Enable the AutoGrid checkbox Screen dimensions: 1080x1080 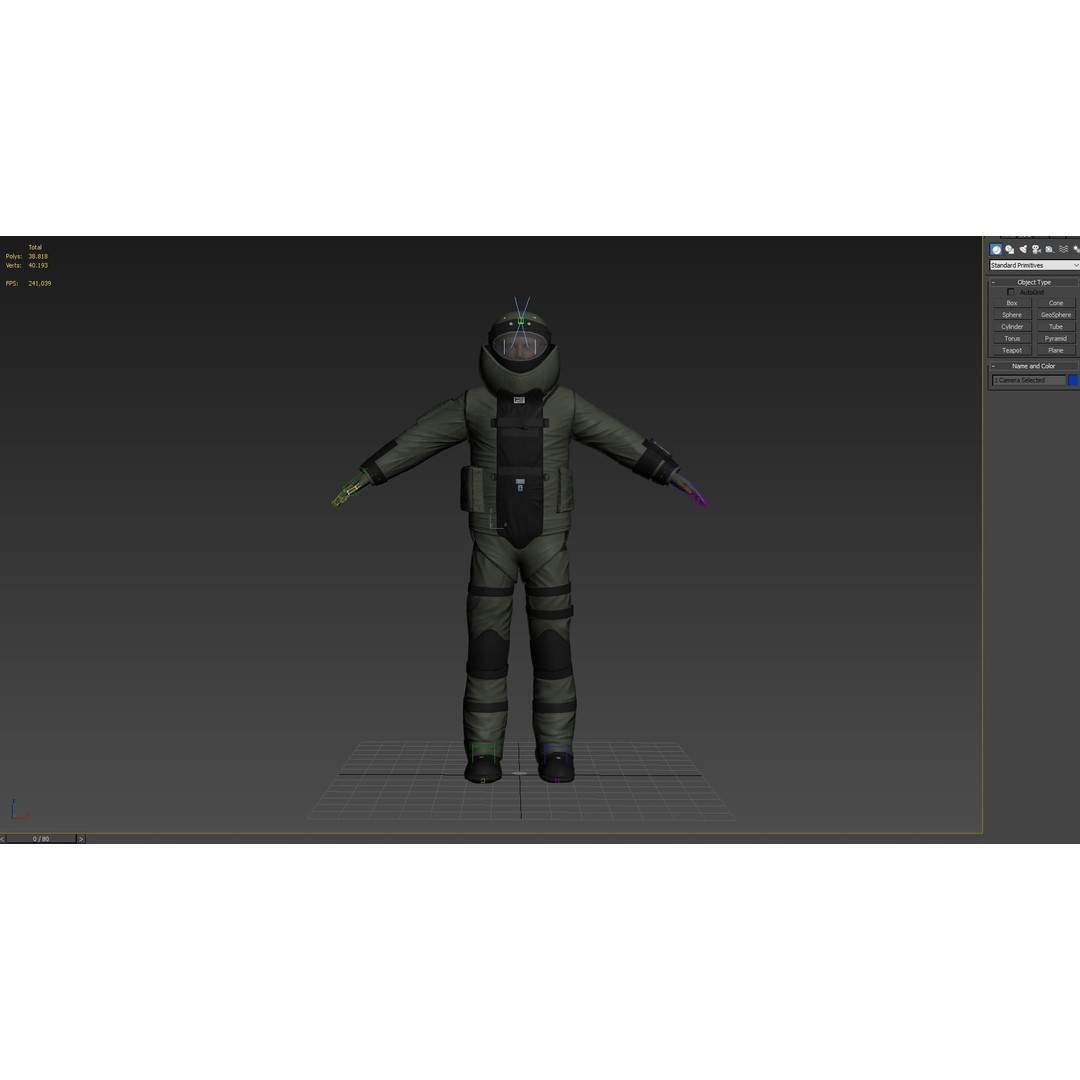click(1011, 292)
